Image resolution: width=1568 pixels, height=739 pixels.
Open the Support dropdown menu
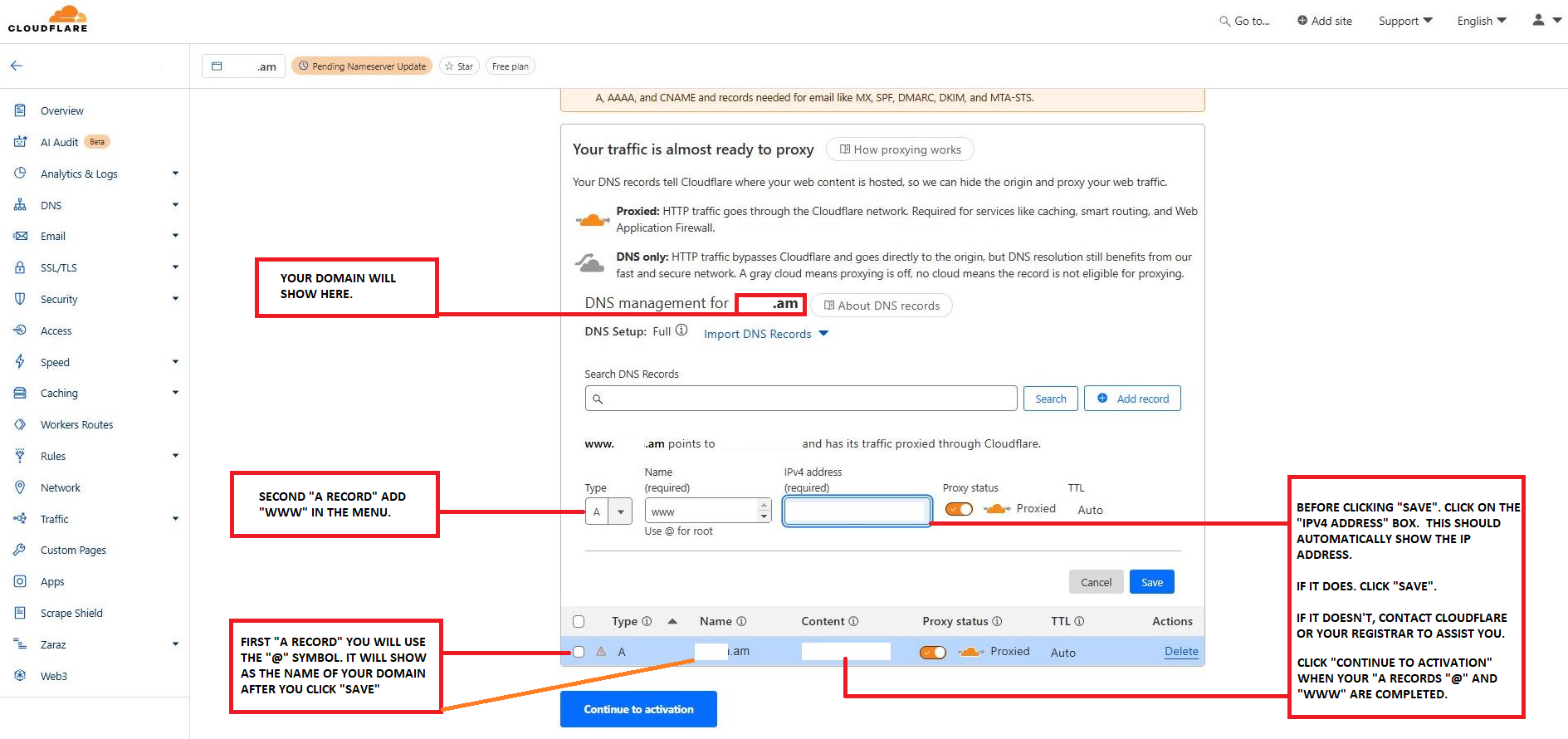click(1405, 21)
